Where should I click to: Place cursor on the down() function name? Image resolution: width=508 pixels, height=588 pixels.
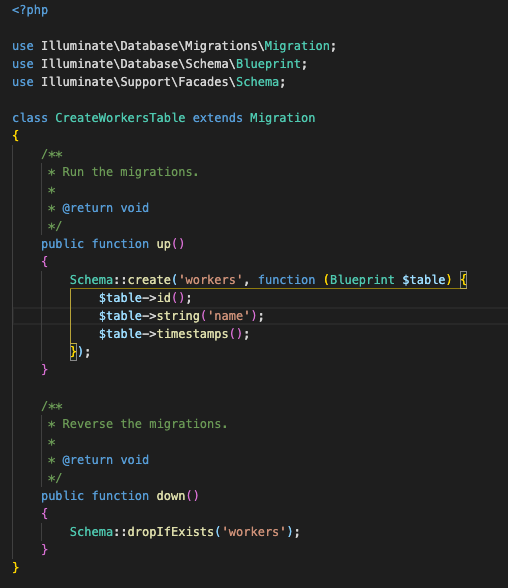[171, 496]
